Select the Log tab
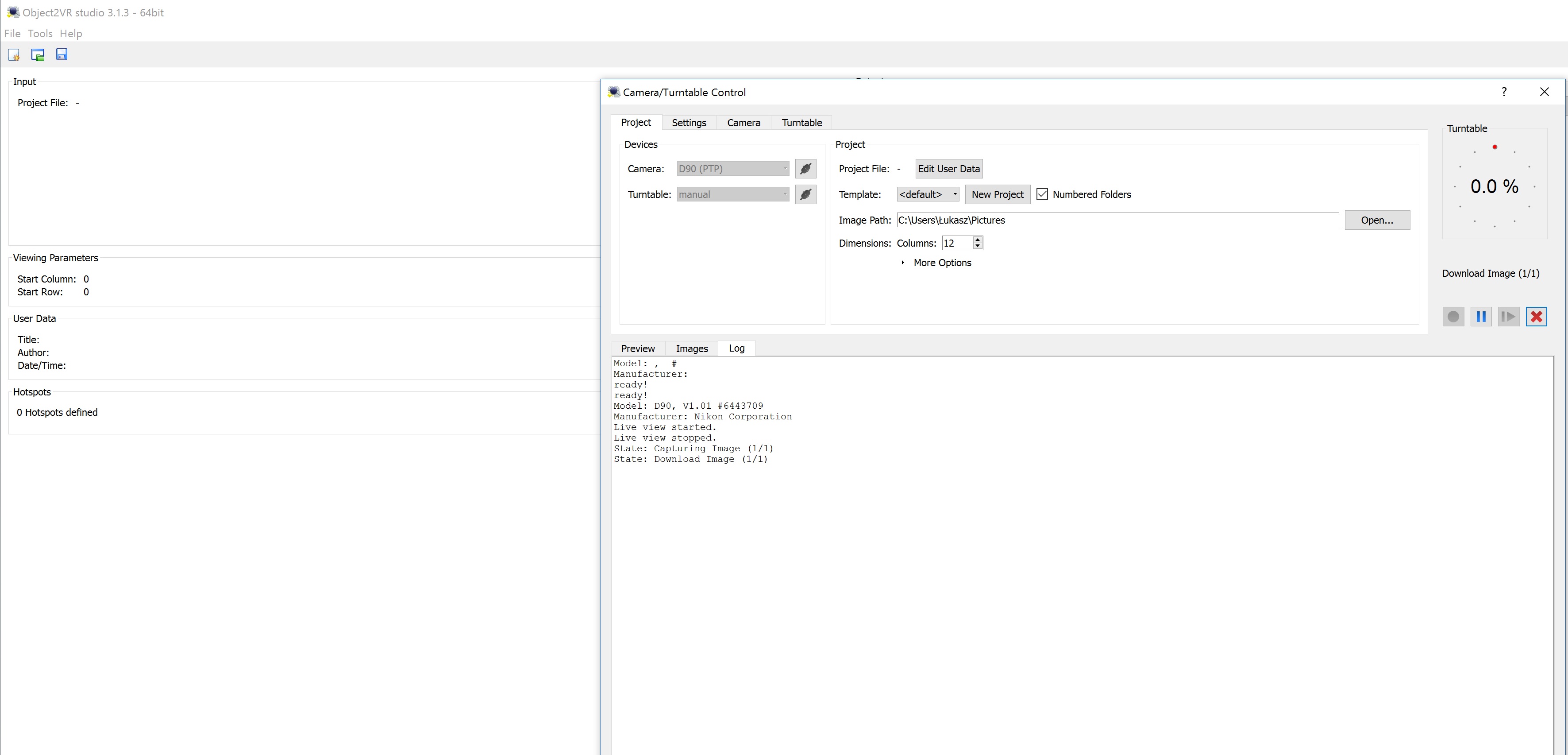Image resolution: width=1568 pixels, height=755 pixels. pyautogui.click(x=736, y=348)
